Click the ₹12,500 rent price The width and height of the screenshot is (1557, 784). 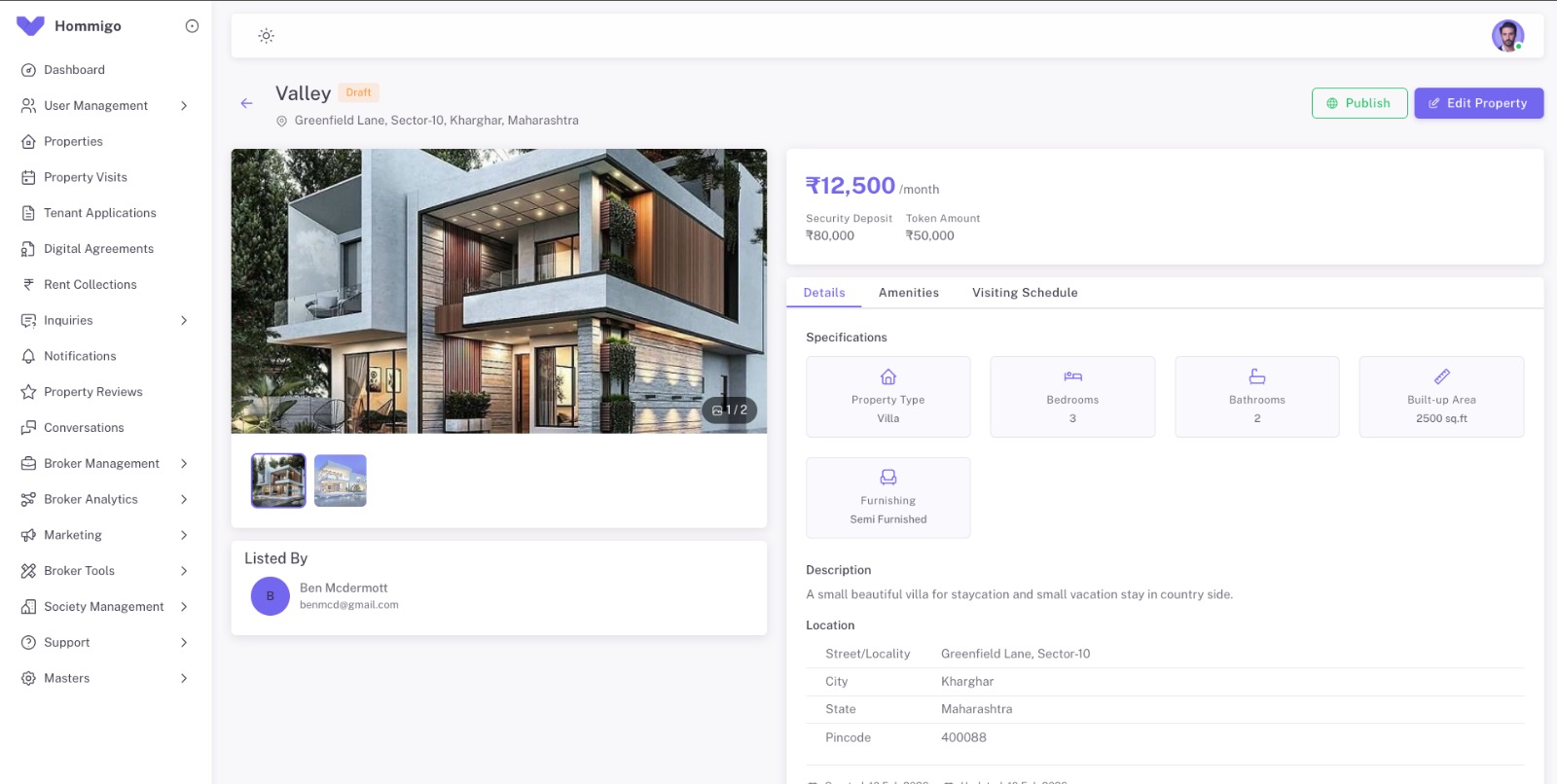click(851, 186)
